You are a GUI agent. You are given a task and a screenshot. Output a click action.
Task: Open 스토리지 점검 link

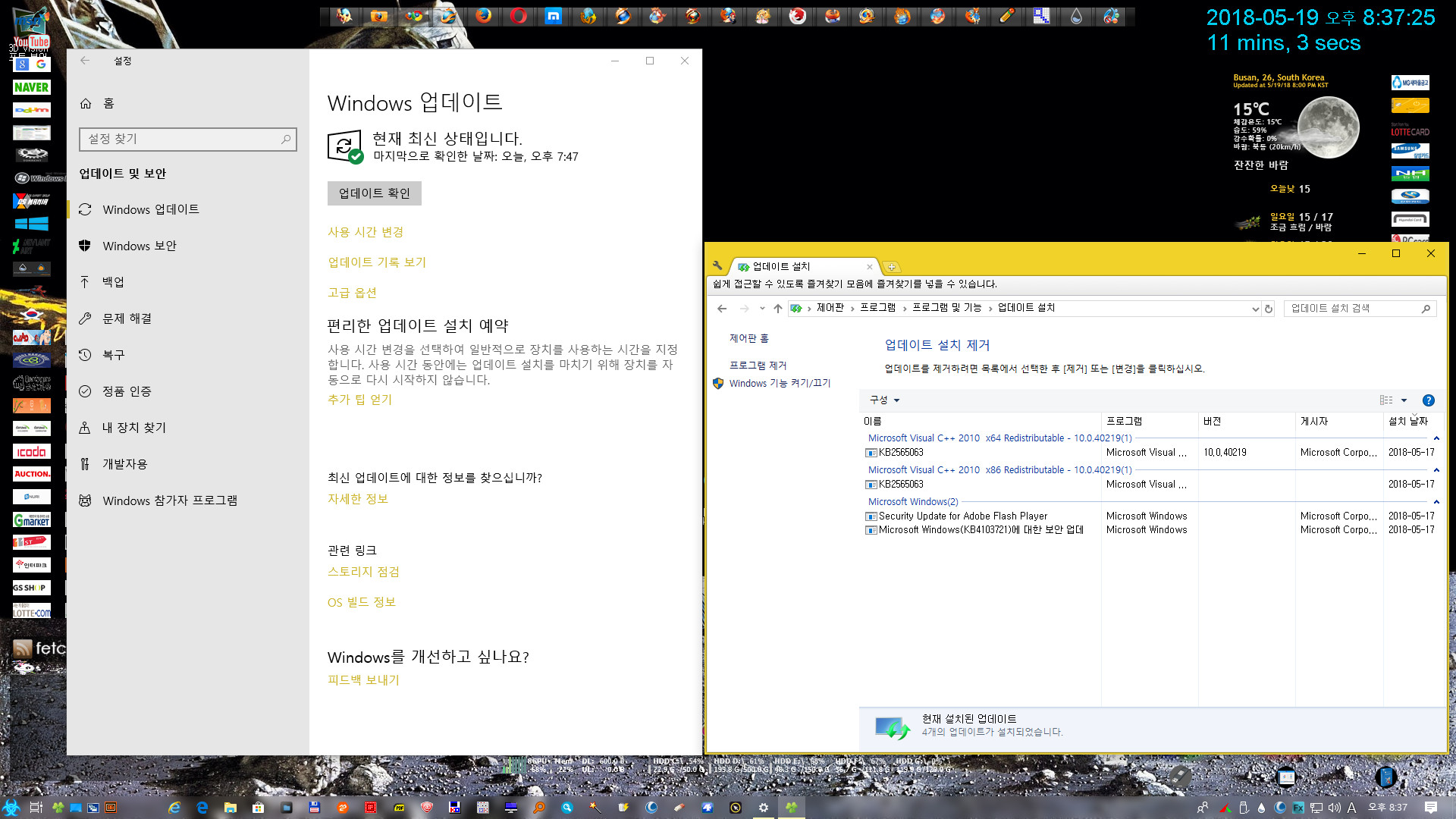[363, 572]
